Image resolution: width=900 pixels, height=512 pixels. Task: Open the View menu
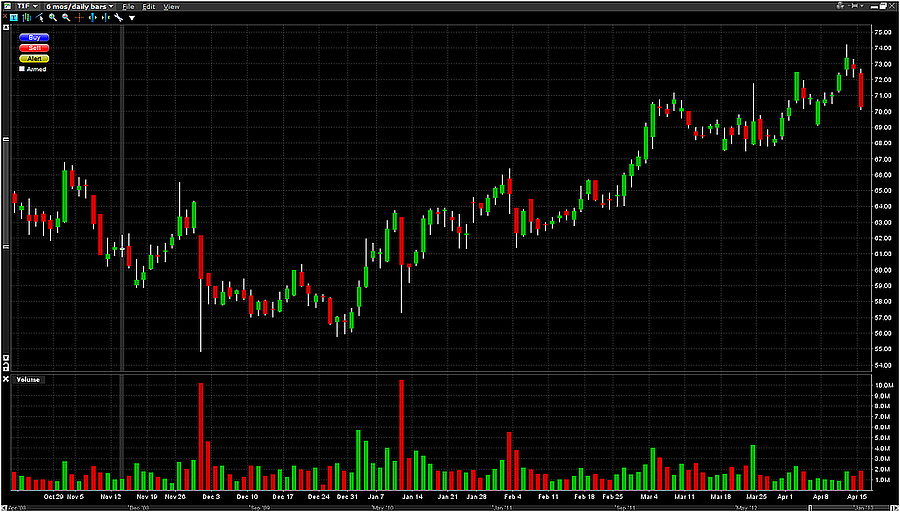point(171,6)
